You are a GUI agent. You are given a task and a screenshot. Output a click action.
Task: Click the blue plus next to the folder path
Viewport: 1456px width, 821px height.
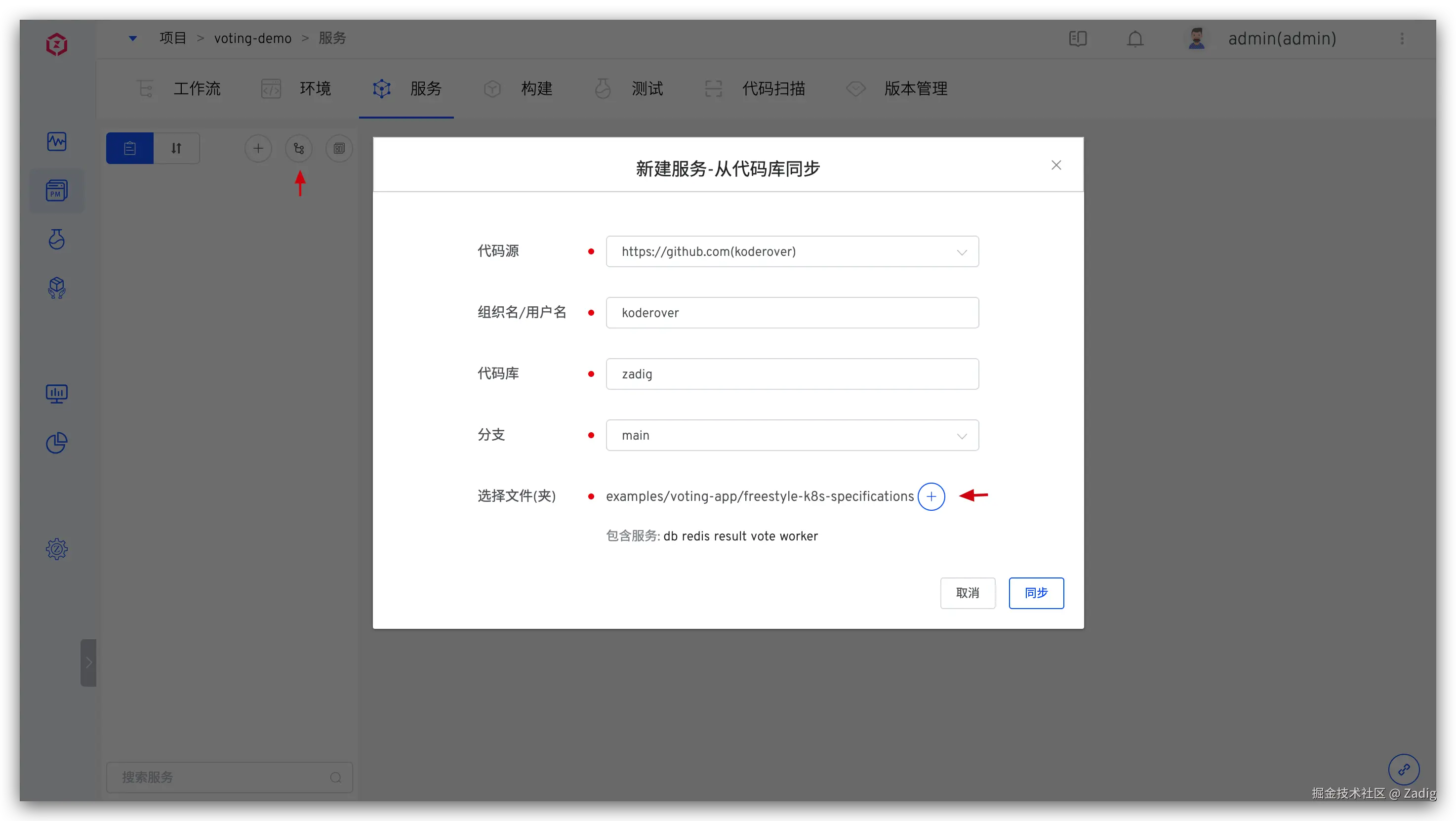pos(931,496)
